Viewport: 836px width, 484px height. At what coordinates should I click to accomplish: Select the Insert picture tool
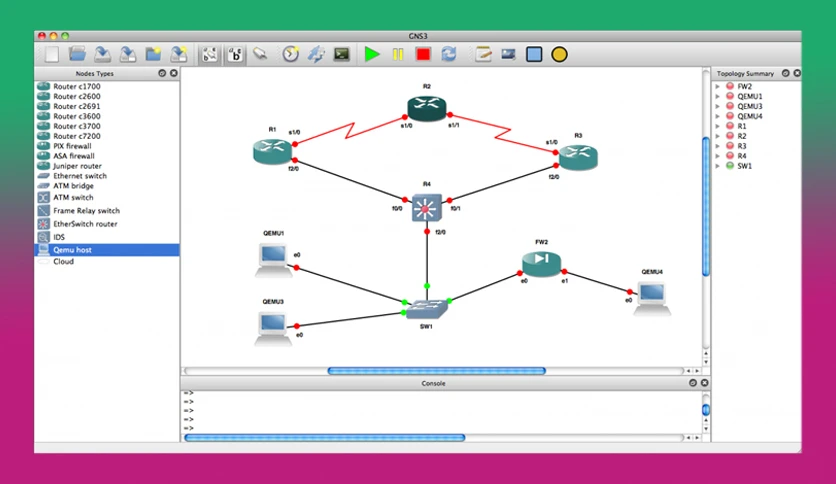(x=508, y=54)
